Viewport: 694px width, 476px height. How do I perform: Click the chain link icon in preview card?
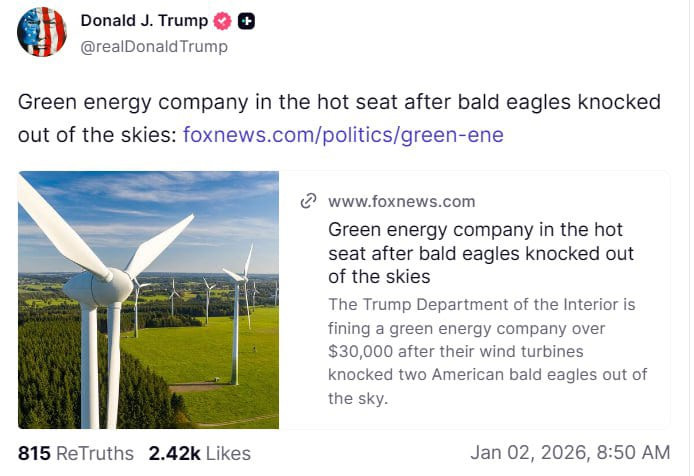309,201
